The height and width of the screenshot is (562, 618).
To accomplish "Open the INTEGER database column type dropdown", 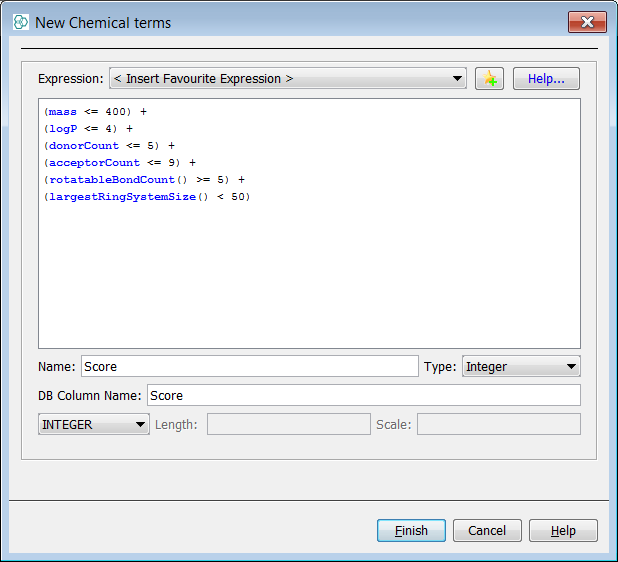I will click(93, 425).
